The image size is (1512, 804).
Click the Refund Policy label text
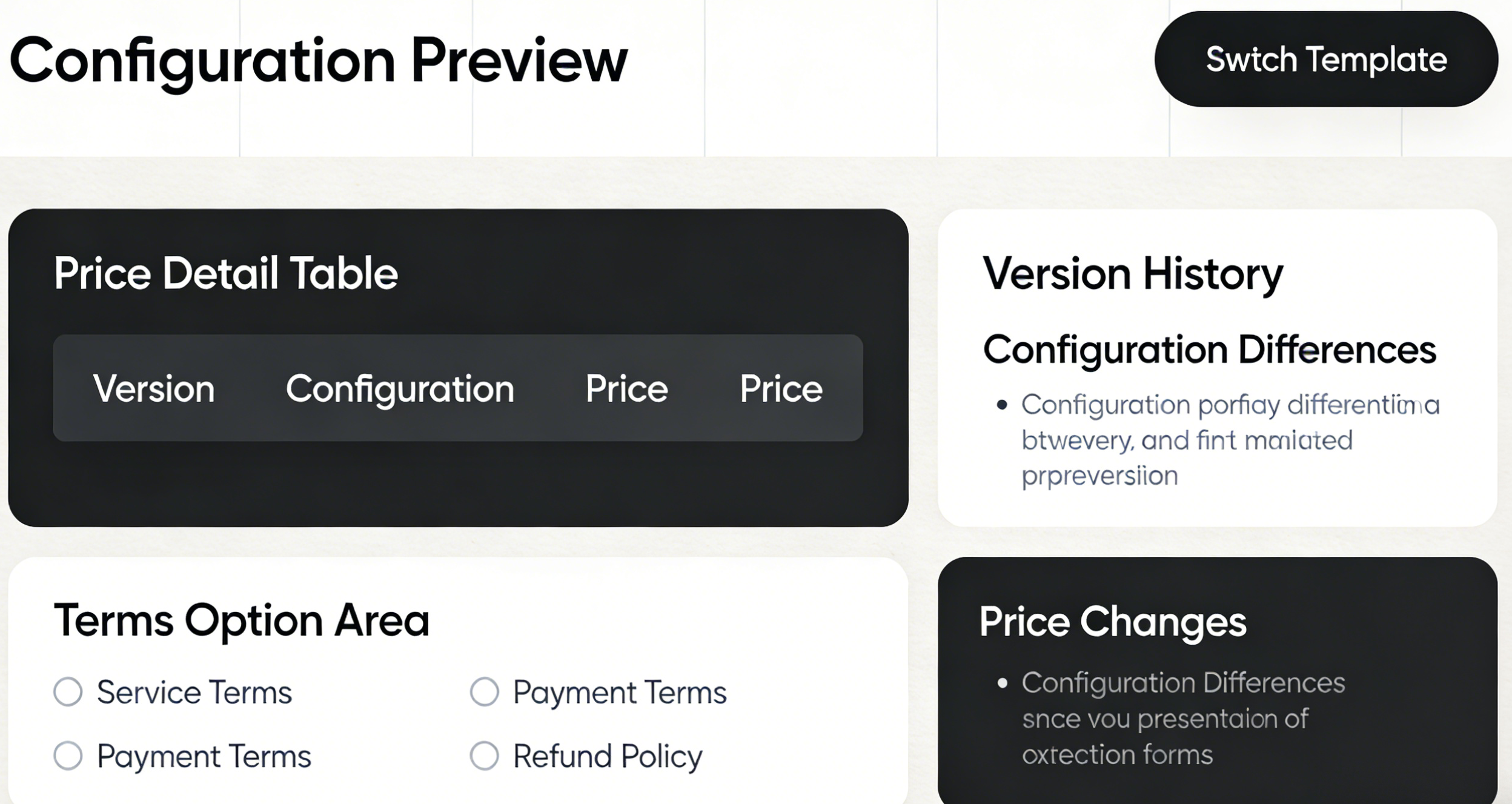point(608,756)
